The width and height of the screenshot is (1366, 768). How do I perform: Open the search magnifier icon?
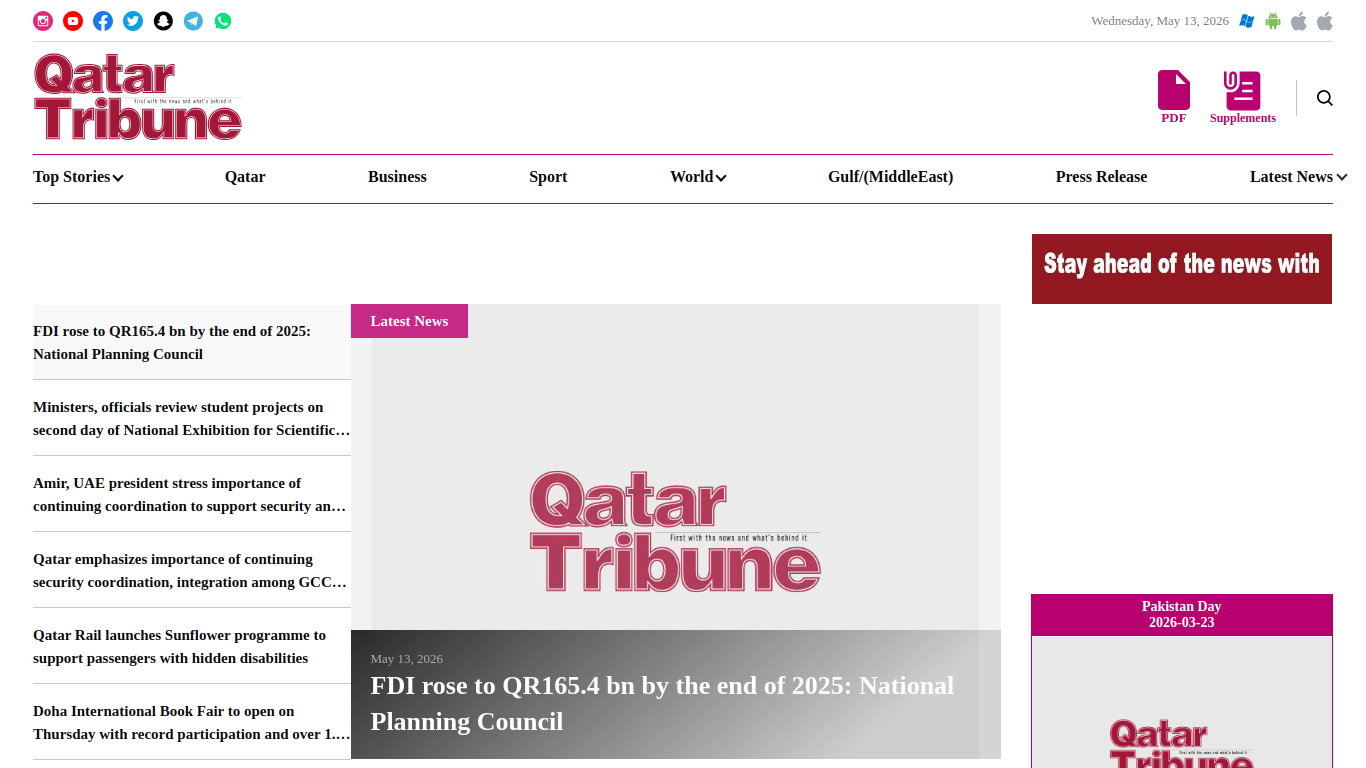coord(1325,98)
